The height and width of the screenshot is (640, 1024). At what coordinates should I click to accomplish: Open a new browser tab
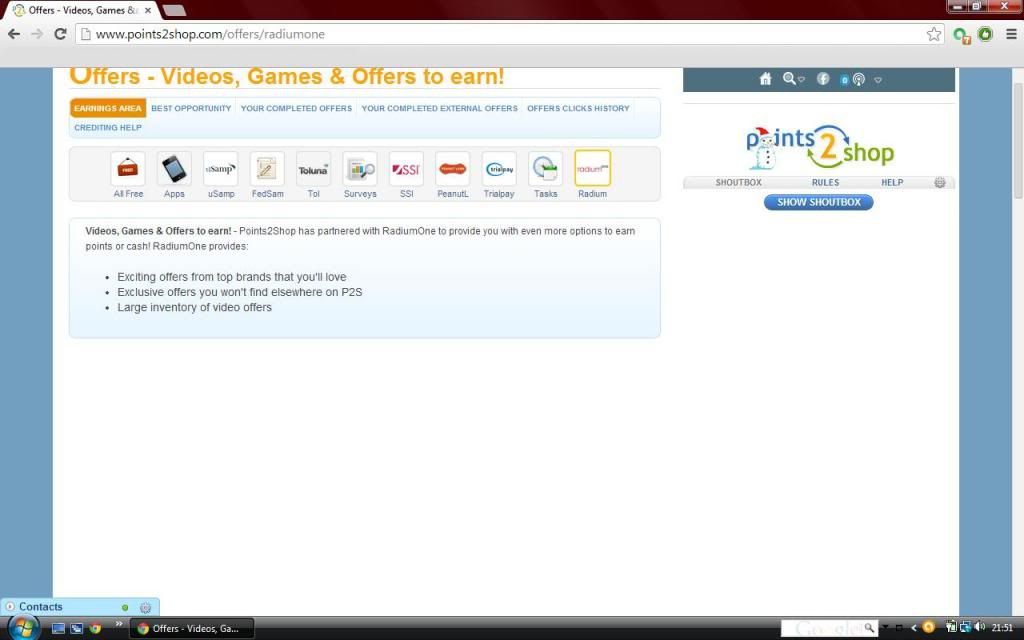[x=174, y=10]
